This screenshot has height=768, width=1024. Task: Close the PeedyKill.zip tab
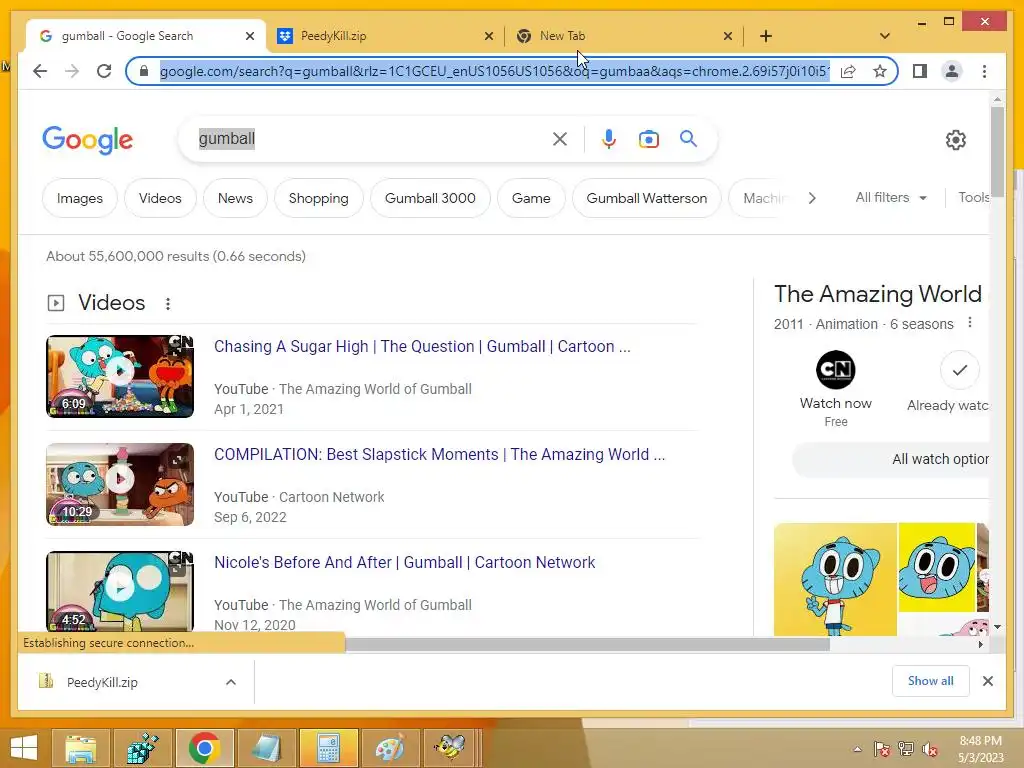point(488,36)
